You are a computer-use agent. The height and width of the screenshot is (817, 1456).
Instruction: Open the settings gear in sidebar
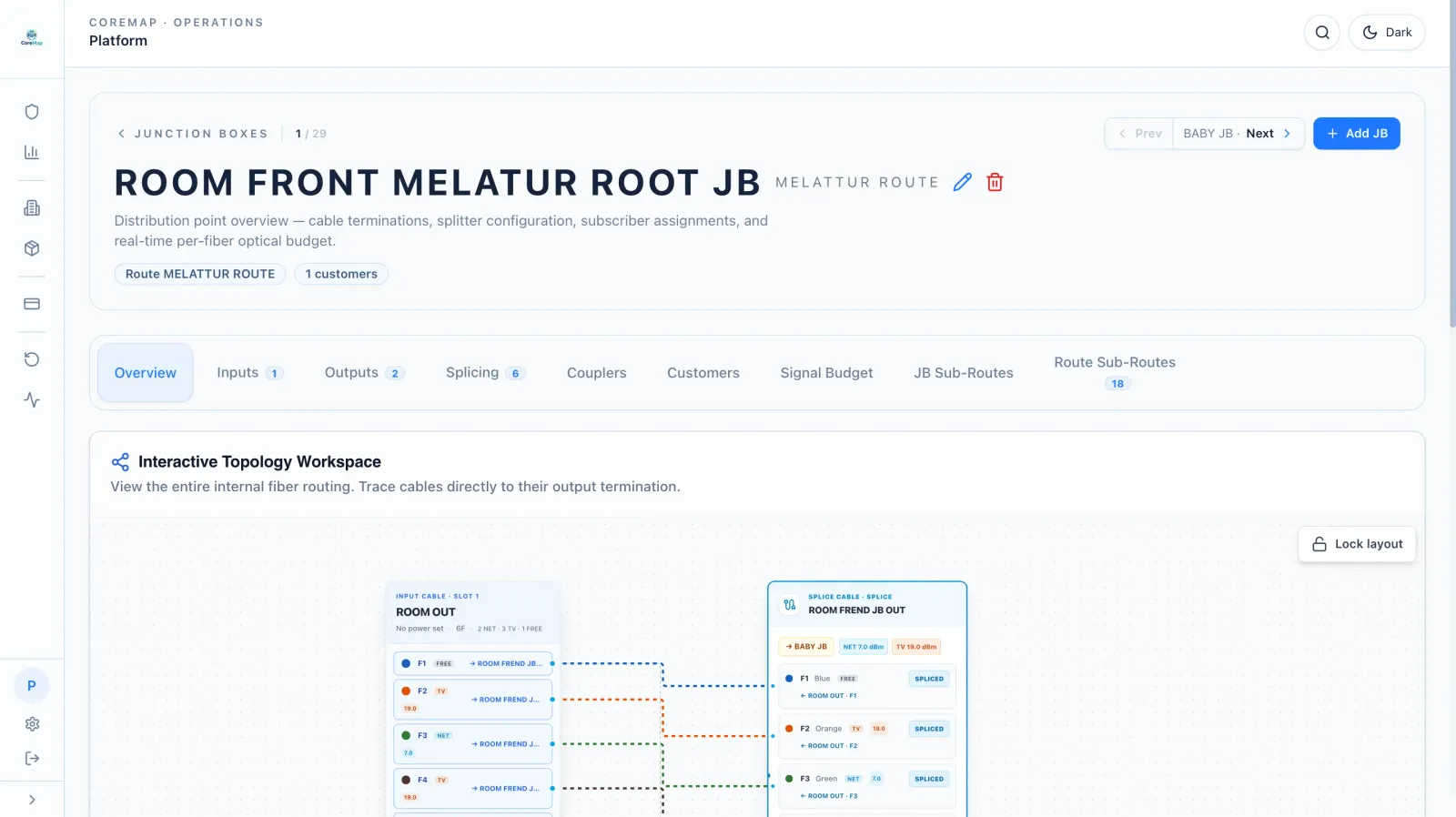(x=32, y=724)
